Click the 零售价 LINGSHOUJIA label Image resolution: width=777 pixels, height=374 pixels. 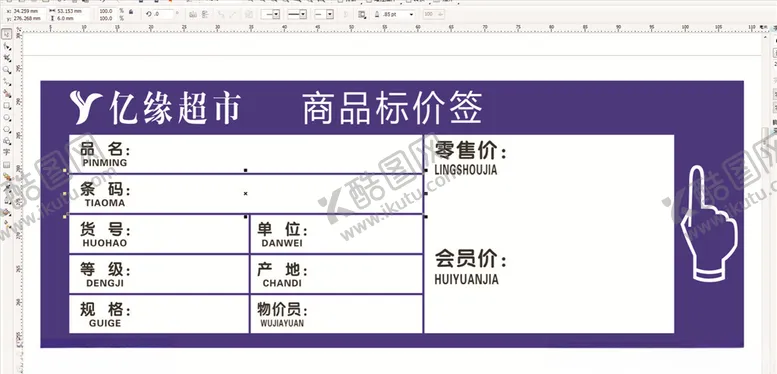471,158
